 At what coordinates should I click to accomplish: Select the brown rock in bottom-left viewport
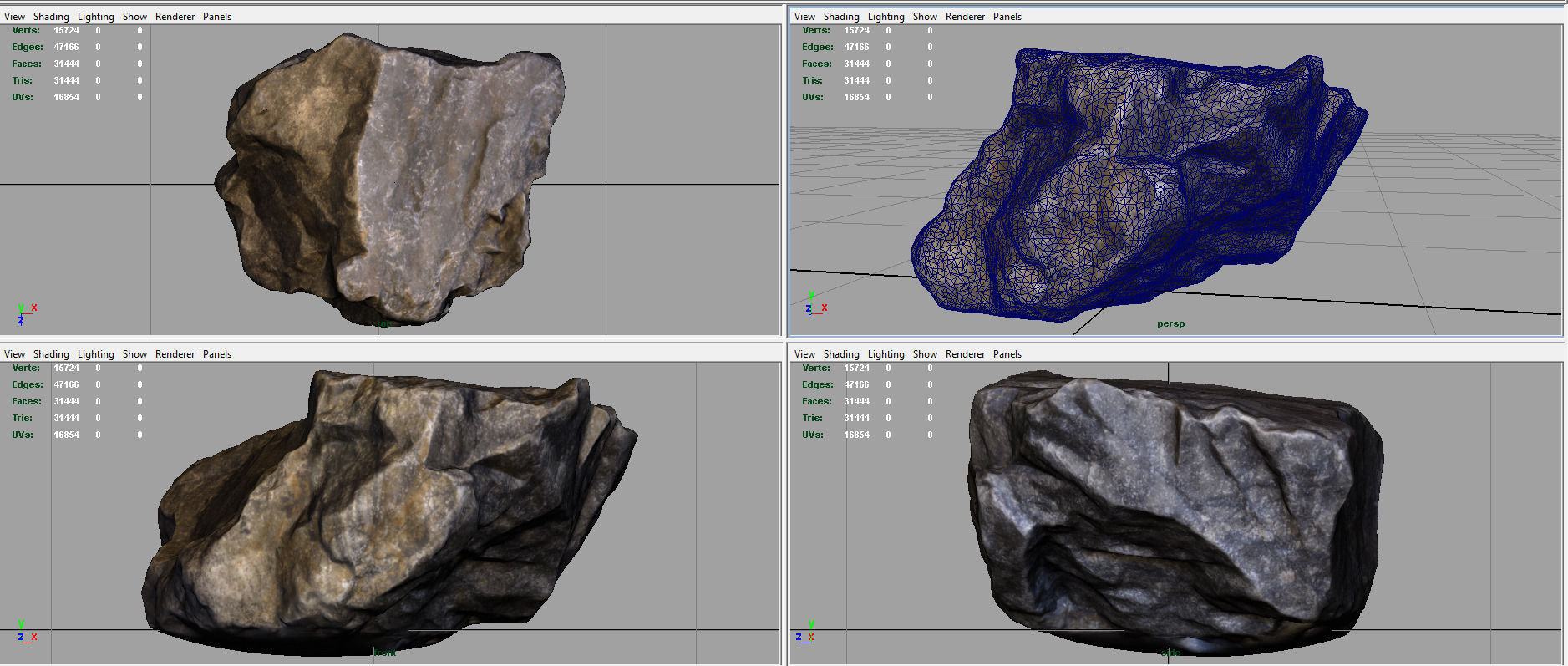click(389, 512)
